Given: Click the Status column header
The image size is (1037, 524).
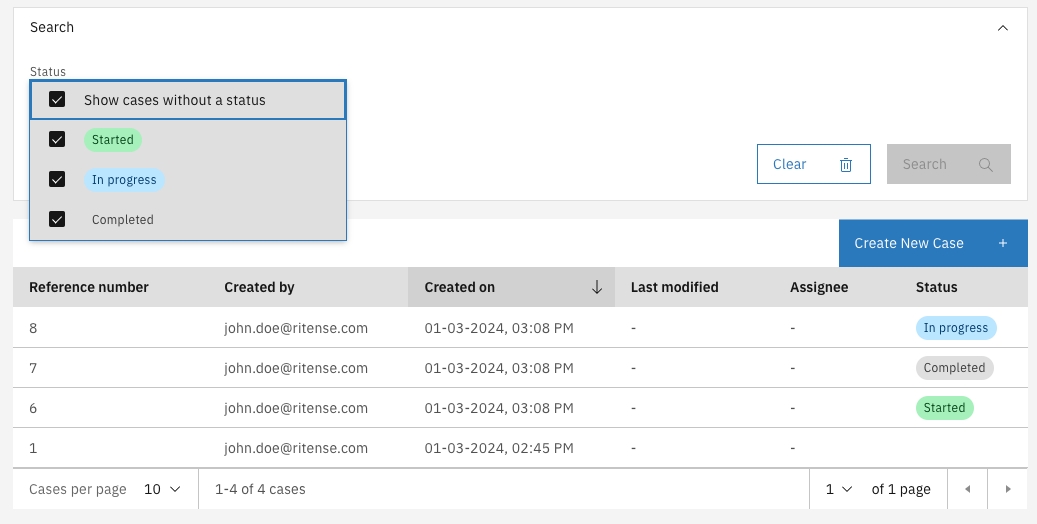Looking at the screenshot, I should coord(936,287).
